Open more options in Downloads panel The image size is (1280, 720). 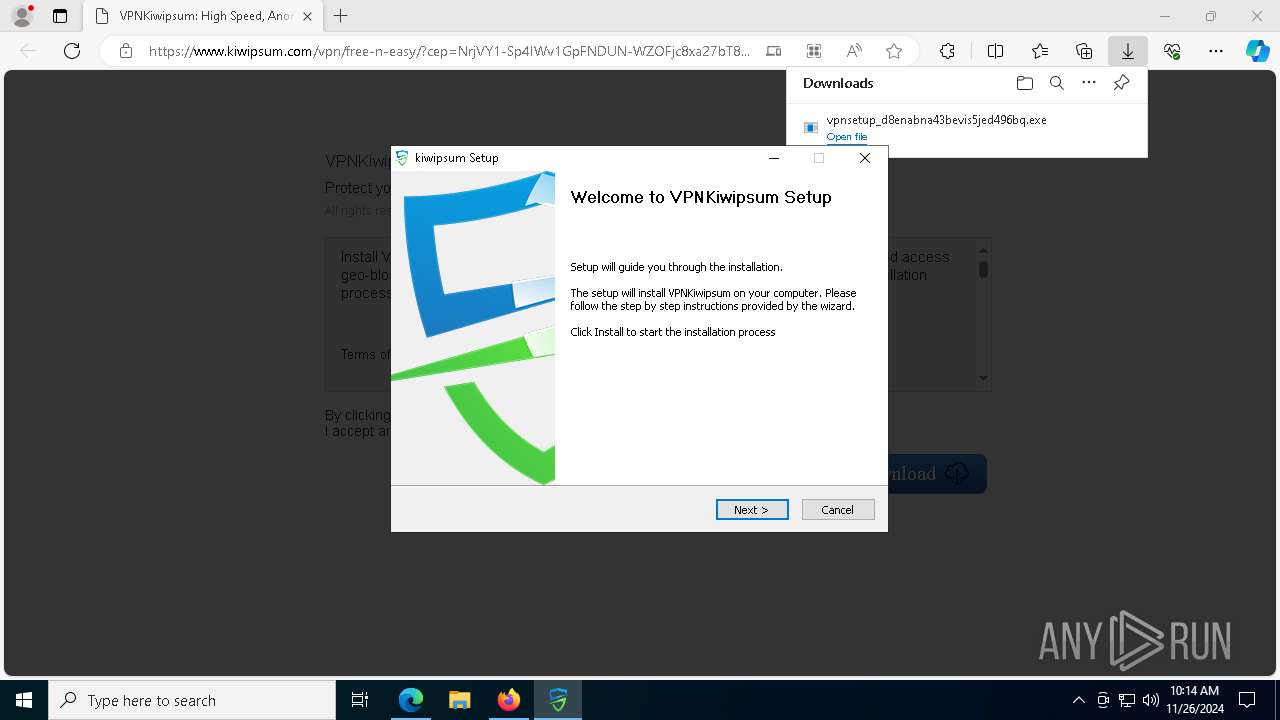point(1089,83)
